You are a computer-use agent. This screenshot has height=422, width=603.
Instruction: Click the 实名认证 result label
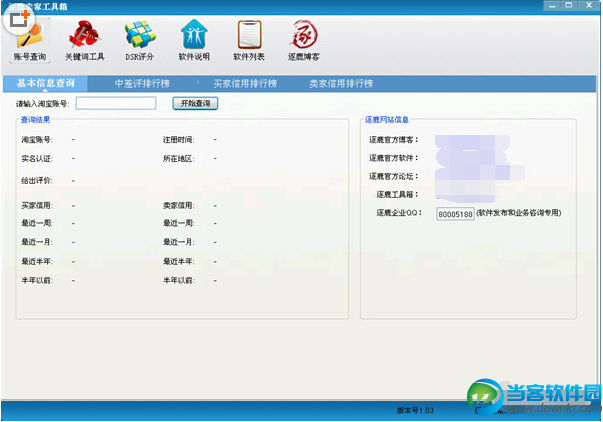[x=37, y=158]
